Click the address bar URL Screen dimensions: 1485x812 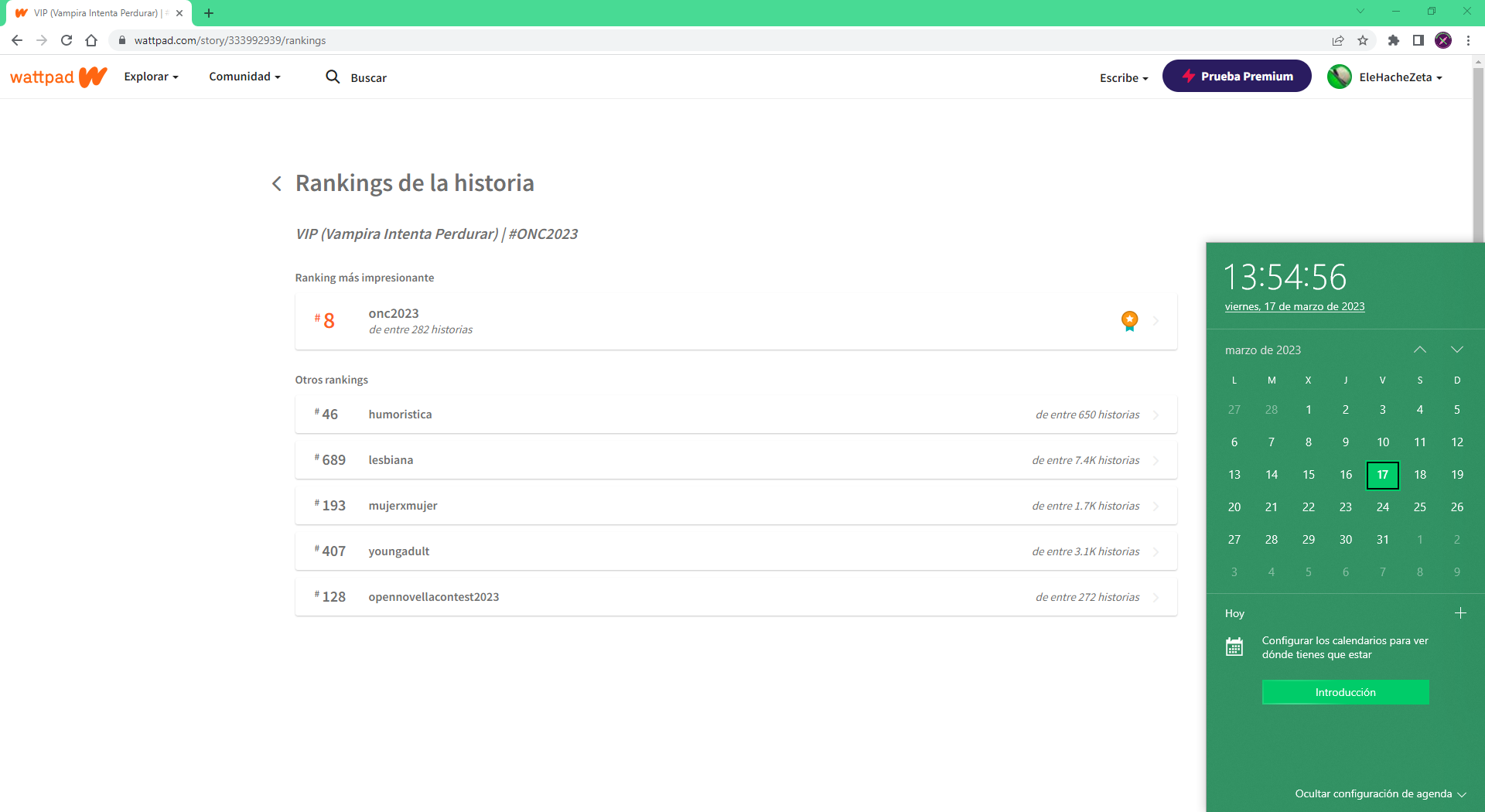pos(230,40)
